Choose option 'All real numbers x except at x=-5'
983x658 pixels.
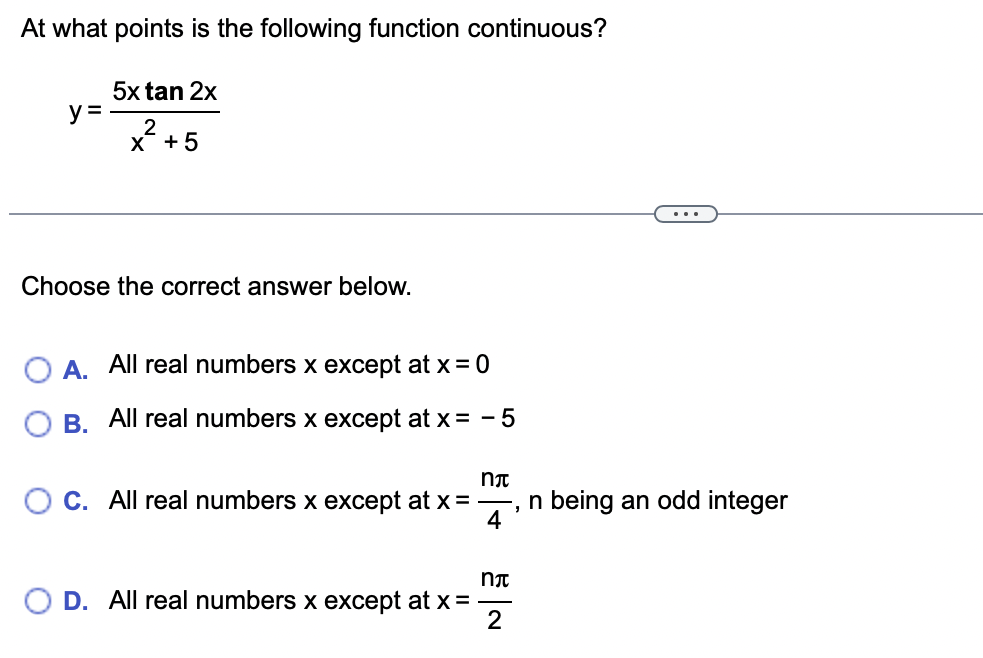coord(310,418)
